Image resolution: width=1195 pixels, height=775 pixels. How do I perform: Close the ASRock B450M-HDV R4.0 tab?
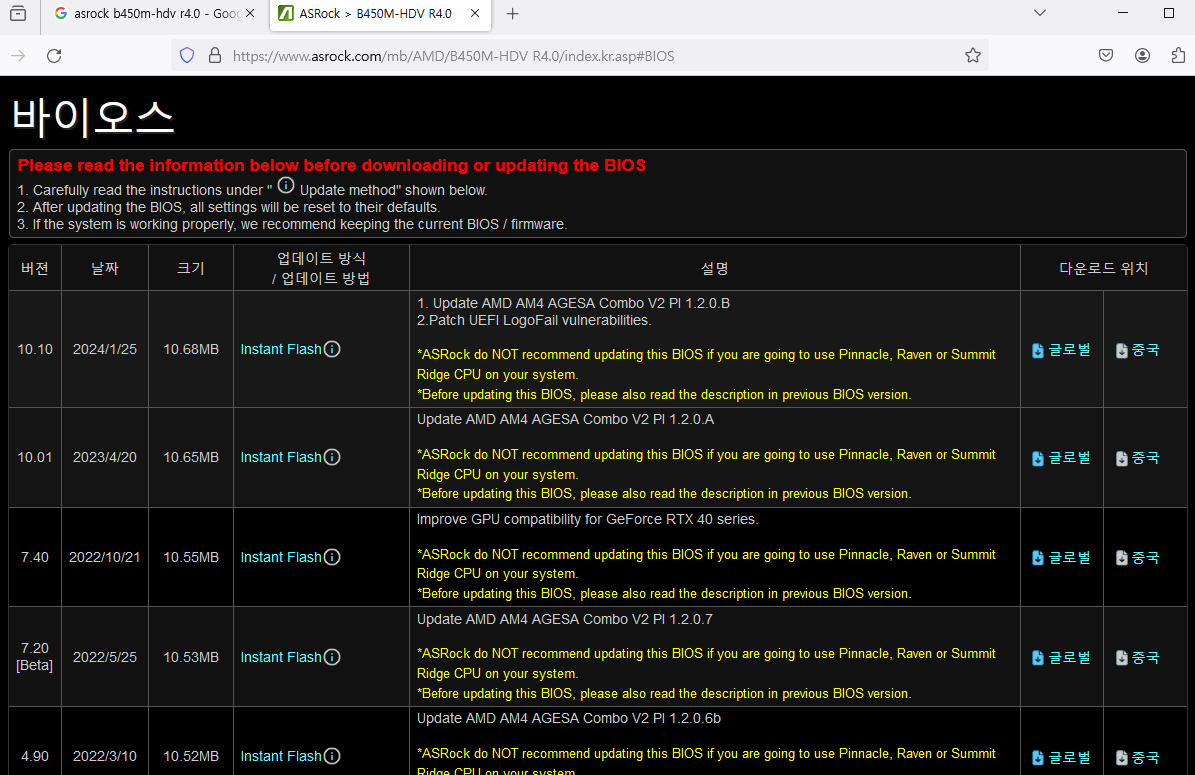(475, 14)
